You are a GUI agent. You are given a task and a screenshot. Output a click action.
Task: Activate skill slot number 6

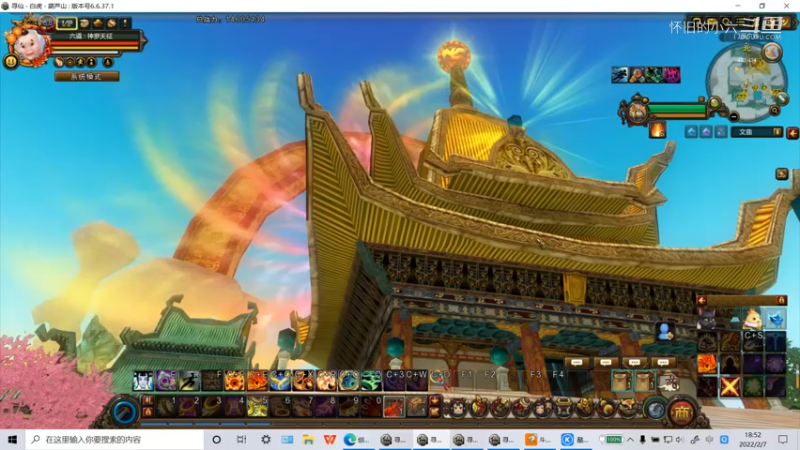click(x=280, y=407)
